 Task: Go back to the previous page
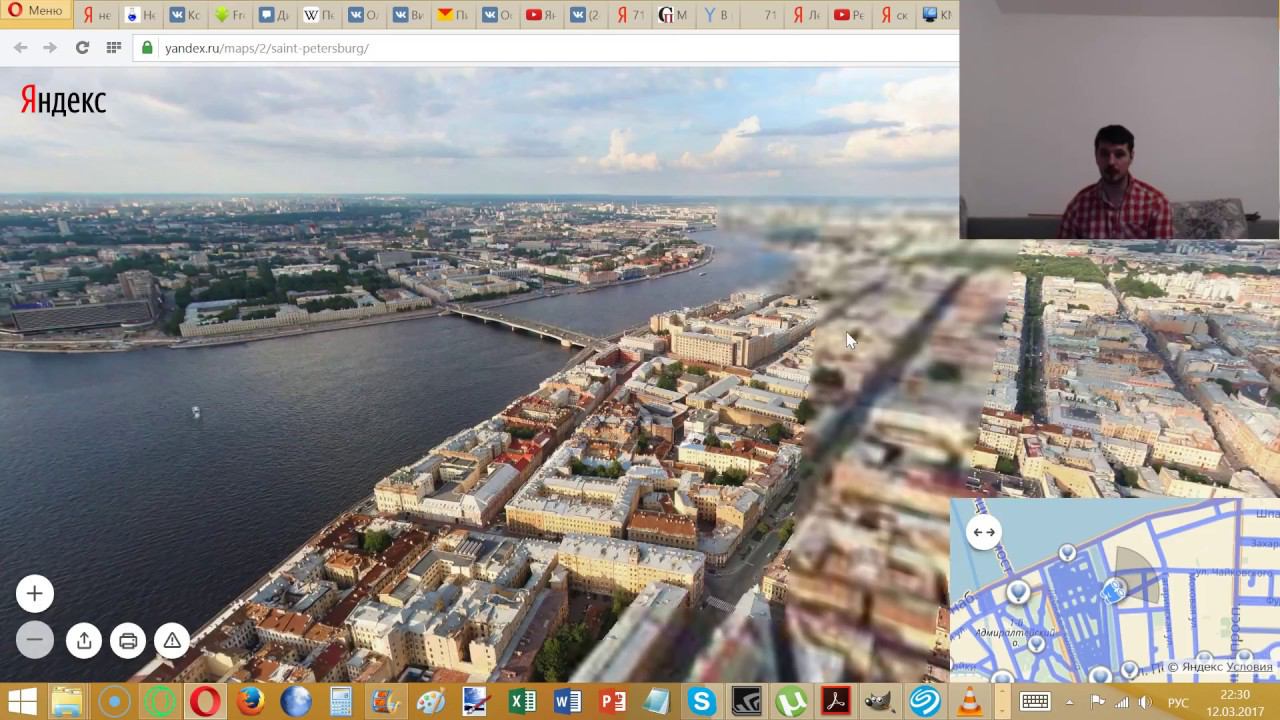21,47
